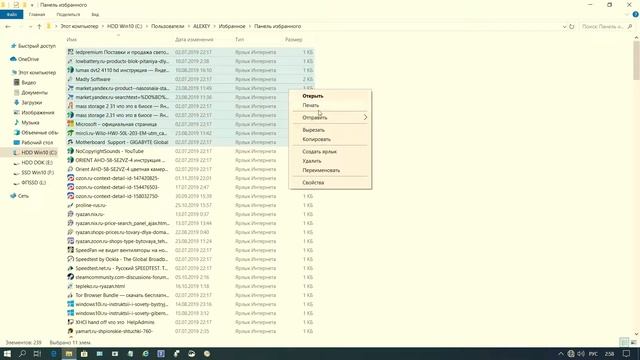
Task: Open Task View on the taskbar
Action: coord(37,353)
